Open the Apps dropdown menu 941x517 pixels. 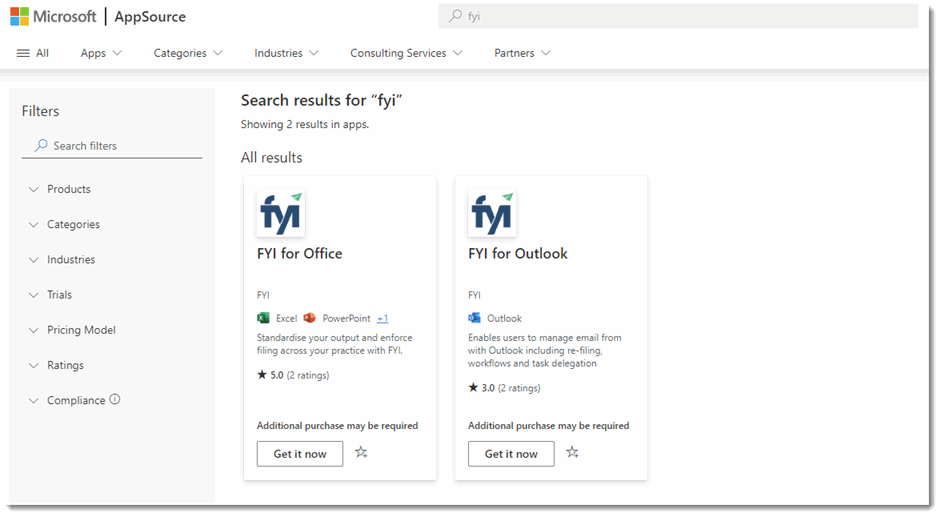tap(101, 53)
